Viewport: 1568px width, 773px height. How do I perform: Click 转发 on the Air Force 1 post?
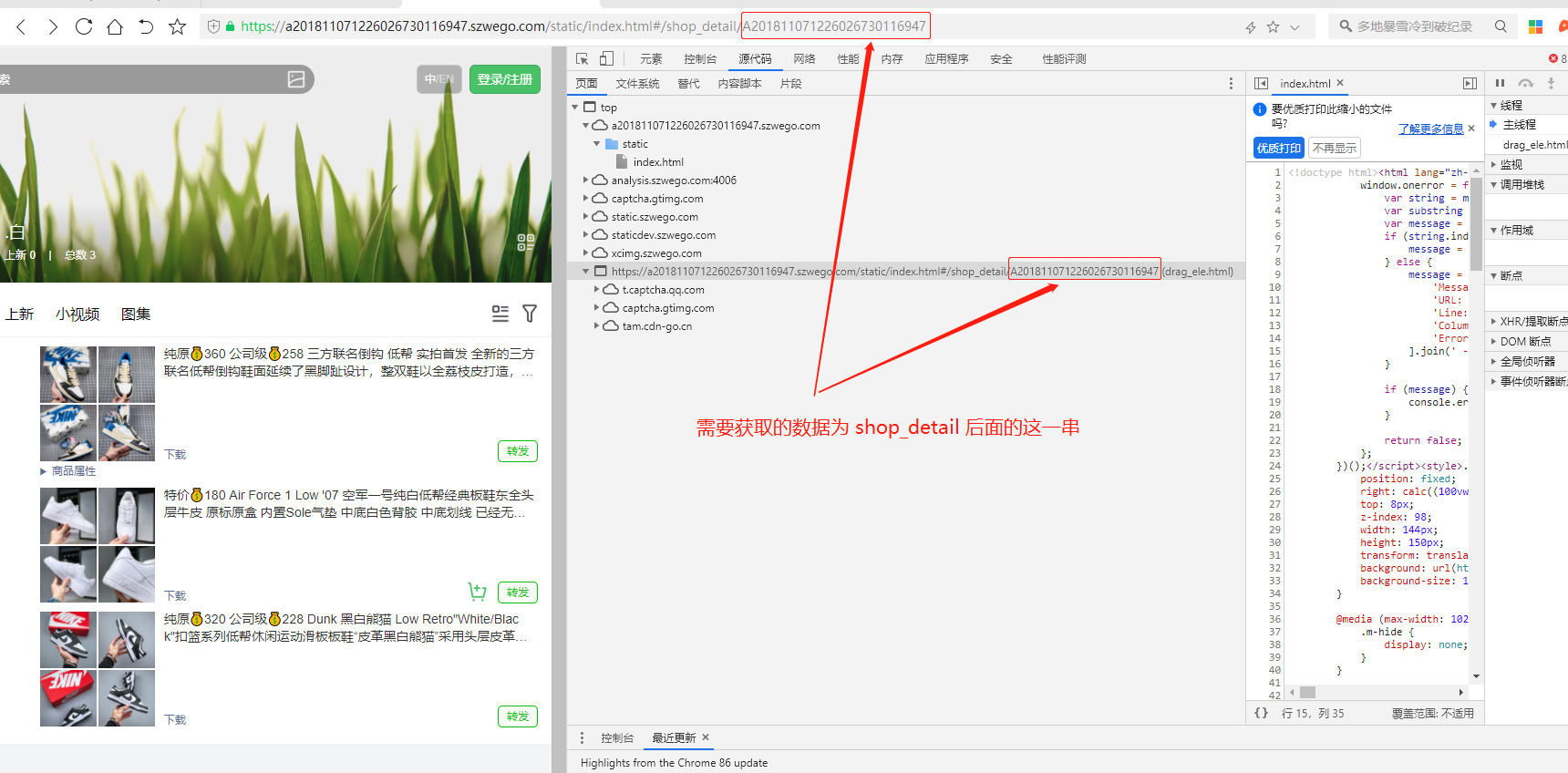click(x=518, y=593)
